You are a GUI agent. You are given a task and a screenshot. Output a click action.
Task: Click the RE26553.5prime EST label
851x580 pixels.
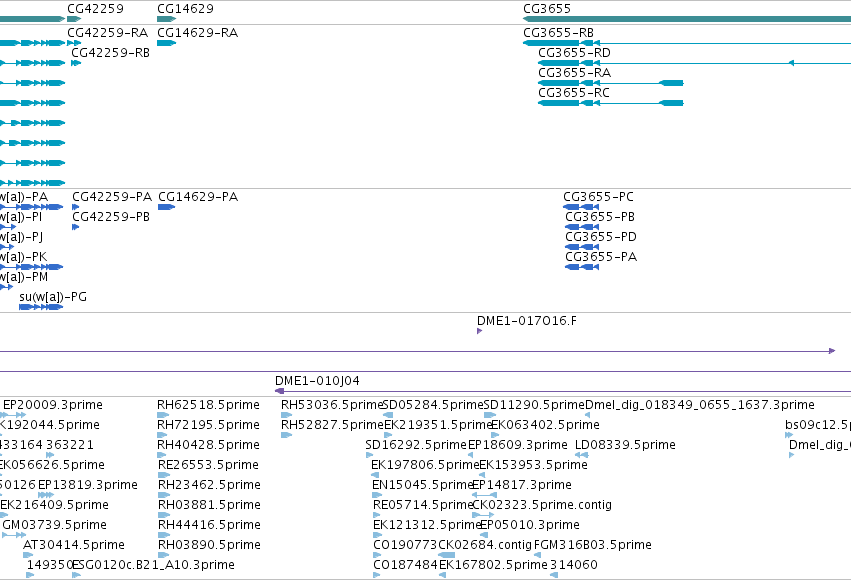[x=208, y=465]
